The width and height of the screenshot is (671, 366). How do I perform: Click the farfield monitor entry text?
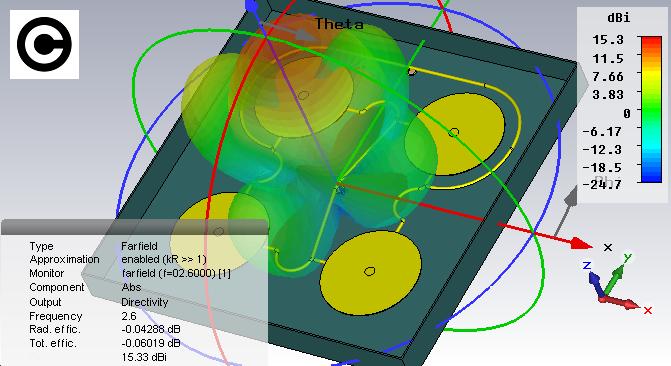[x=176, y=273]
